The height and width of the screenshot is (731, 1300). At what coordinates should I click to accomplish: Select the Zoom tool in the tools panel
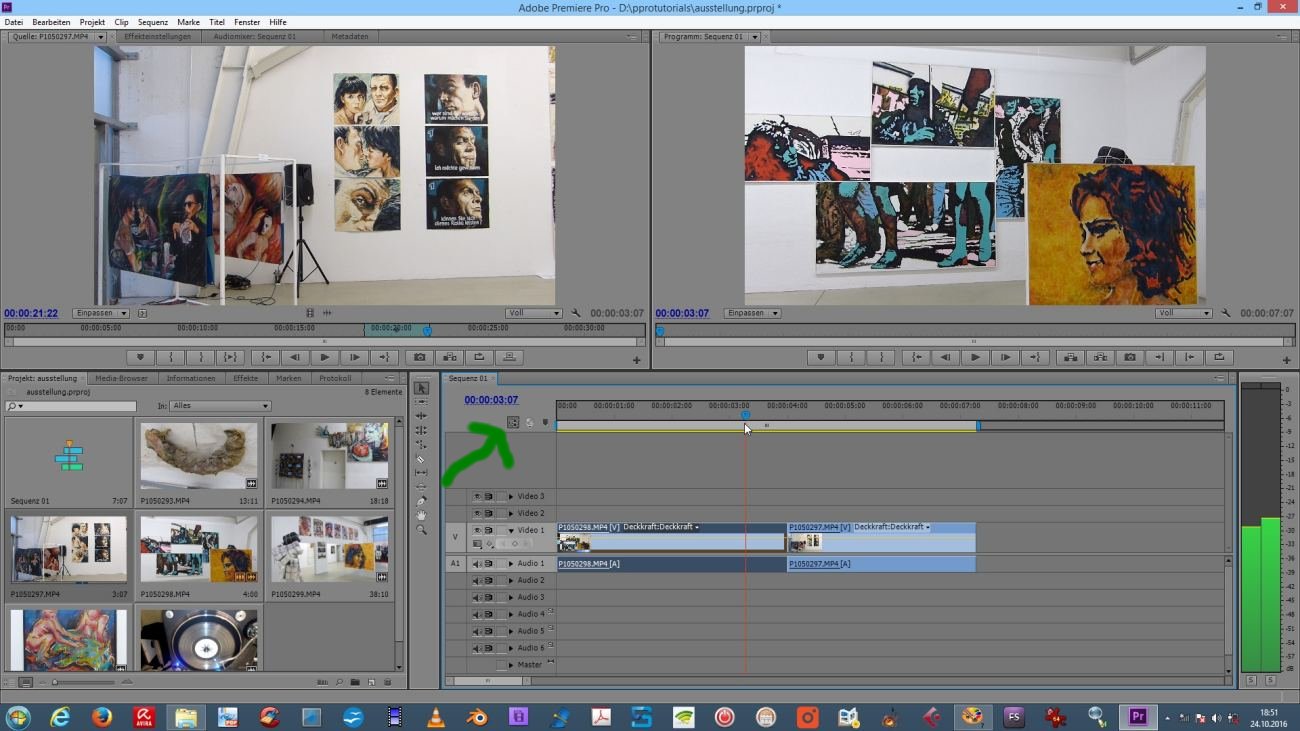pos(421,530)
